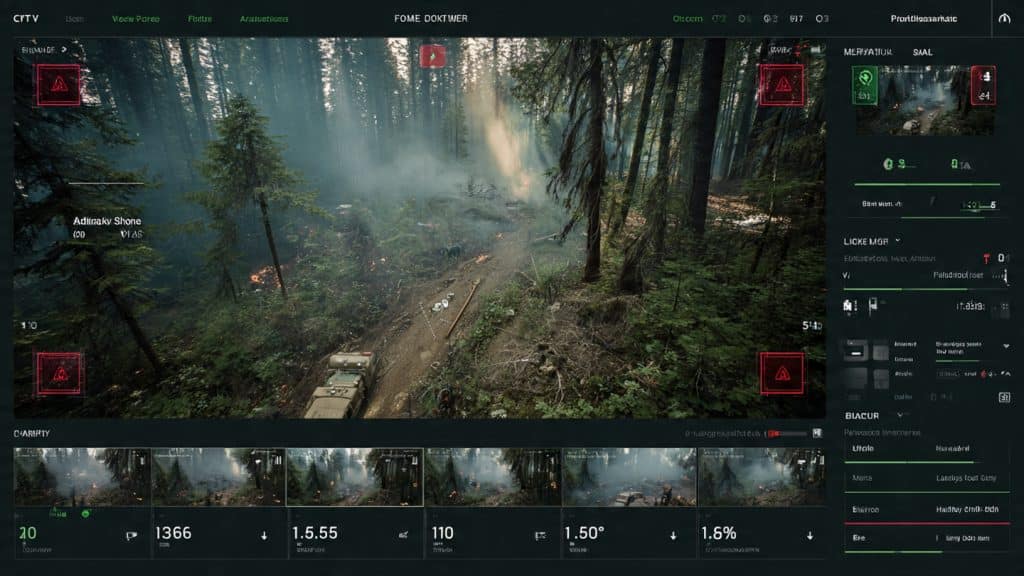Click the red marker at top center of video
The height and width of the screenshot is (576, 1024).
coord(432,56)
